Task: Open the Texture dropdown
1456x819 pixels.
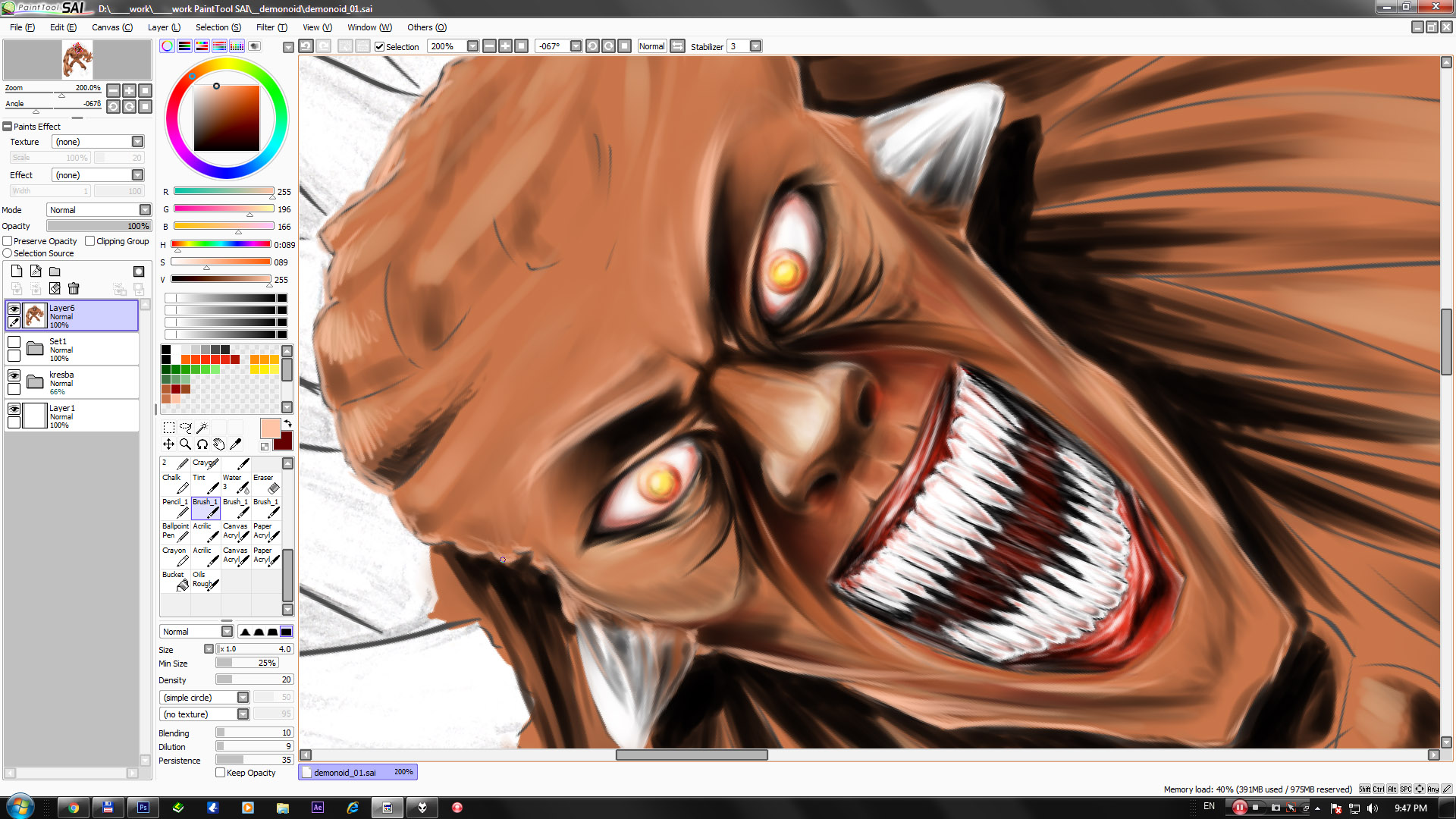Action: [x=98, y=142]
